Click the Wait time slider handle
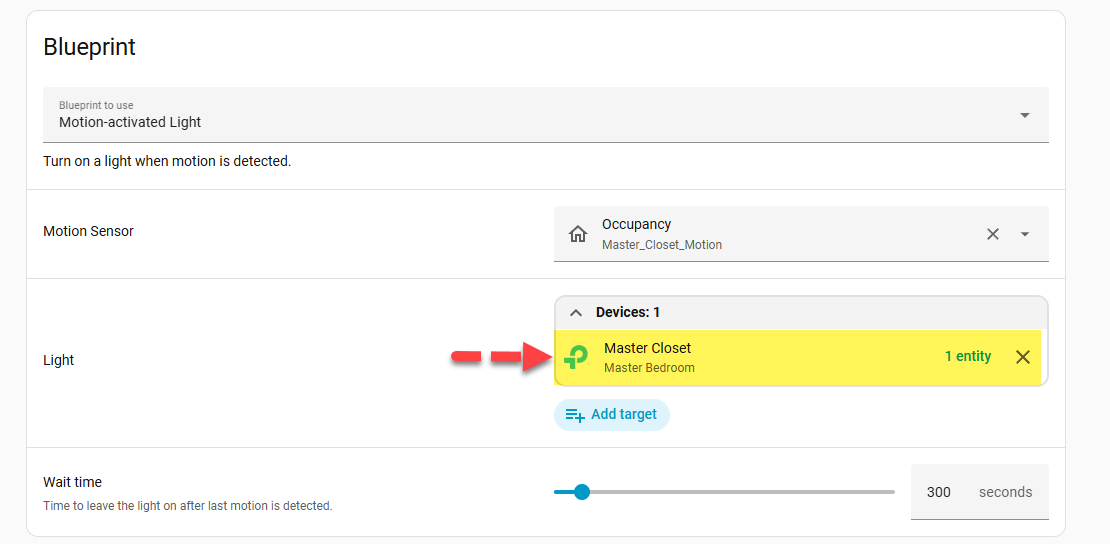 tap(582, 492)
